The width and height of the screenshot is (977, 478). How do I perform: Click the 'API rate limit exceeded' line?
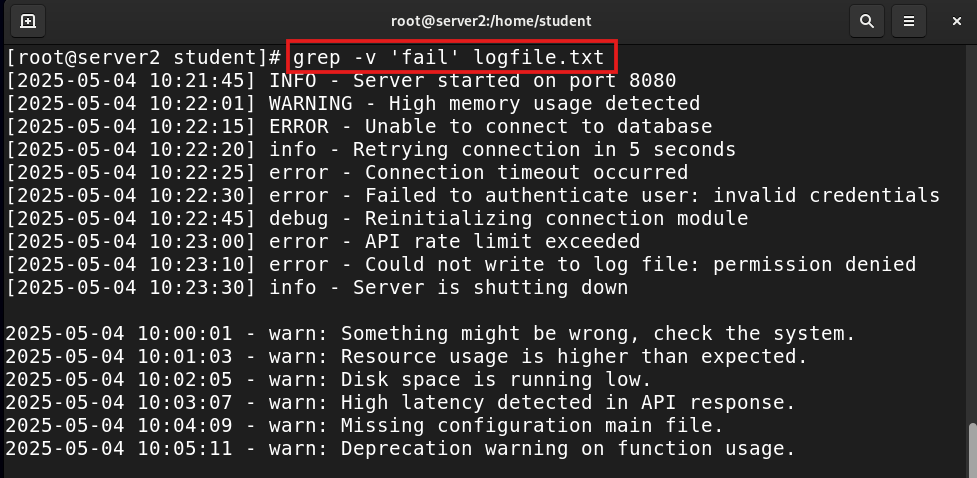click(323, 242)
